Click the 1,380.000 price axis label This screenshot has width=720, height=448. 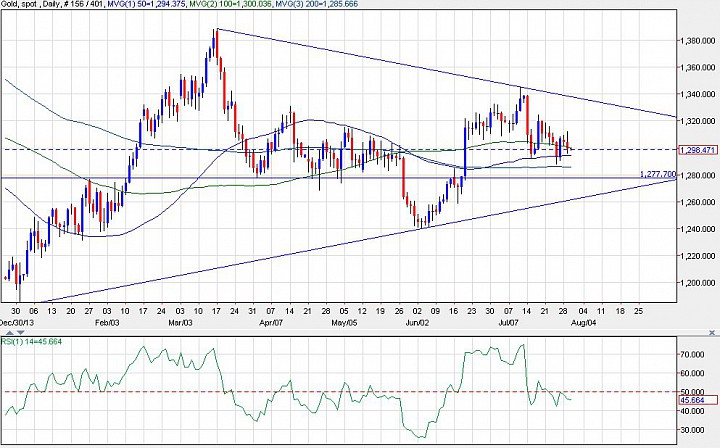pos(698,41)
